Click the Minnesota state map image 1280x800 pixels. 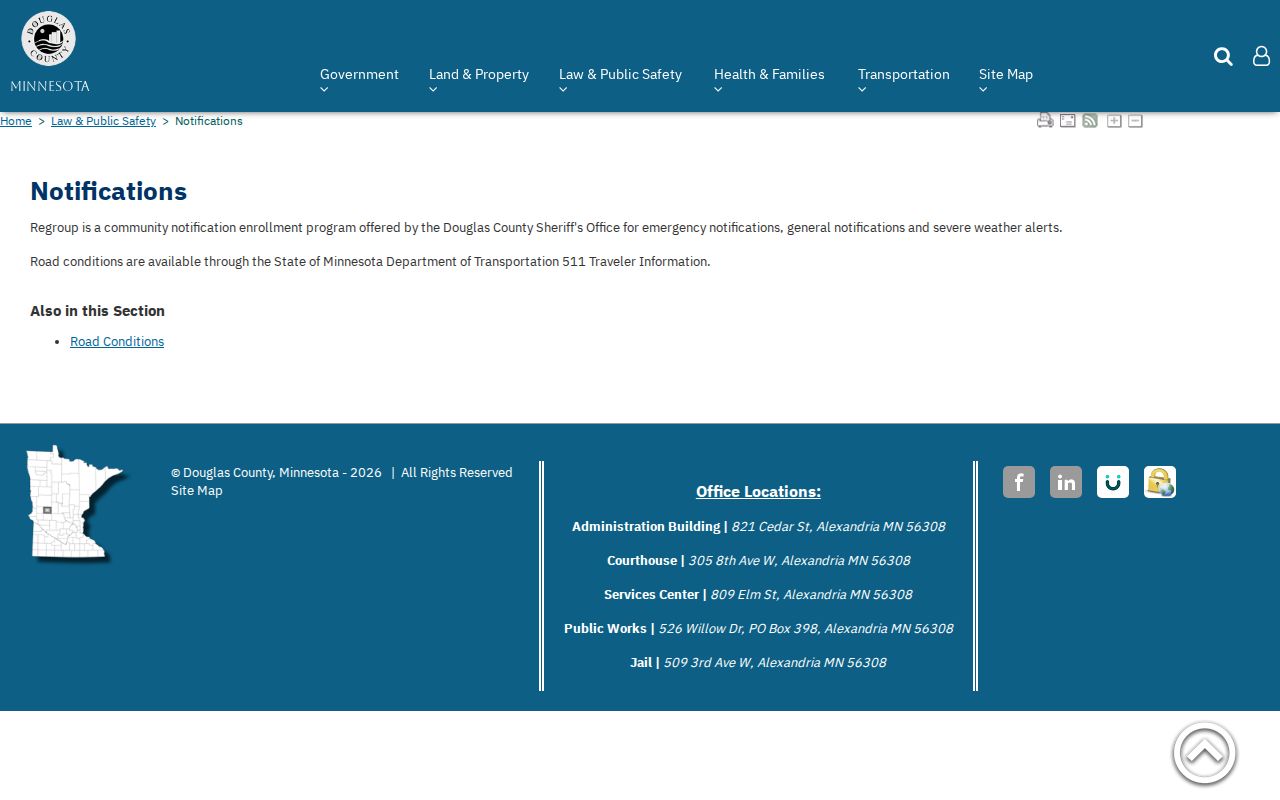[x=77, y=503]
